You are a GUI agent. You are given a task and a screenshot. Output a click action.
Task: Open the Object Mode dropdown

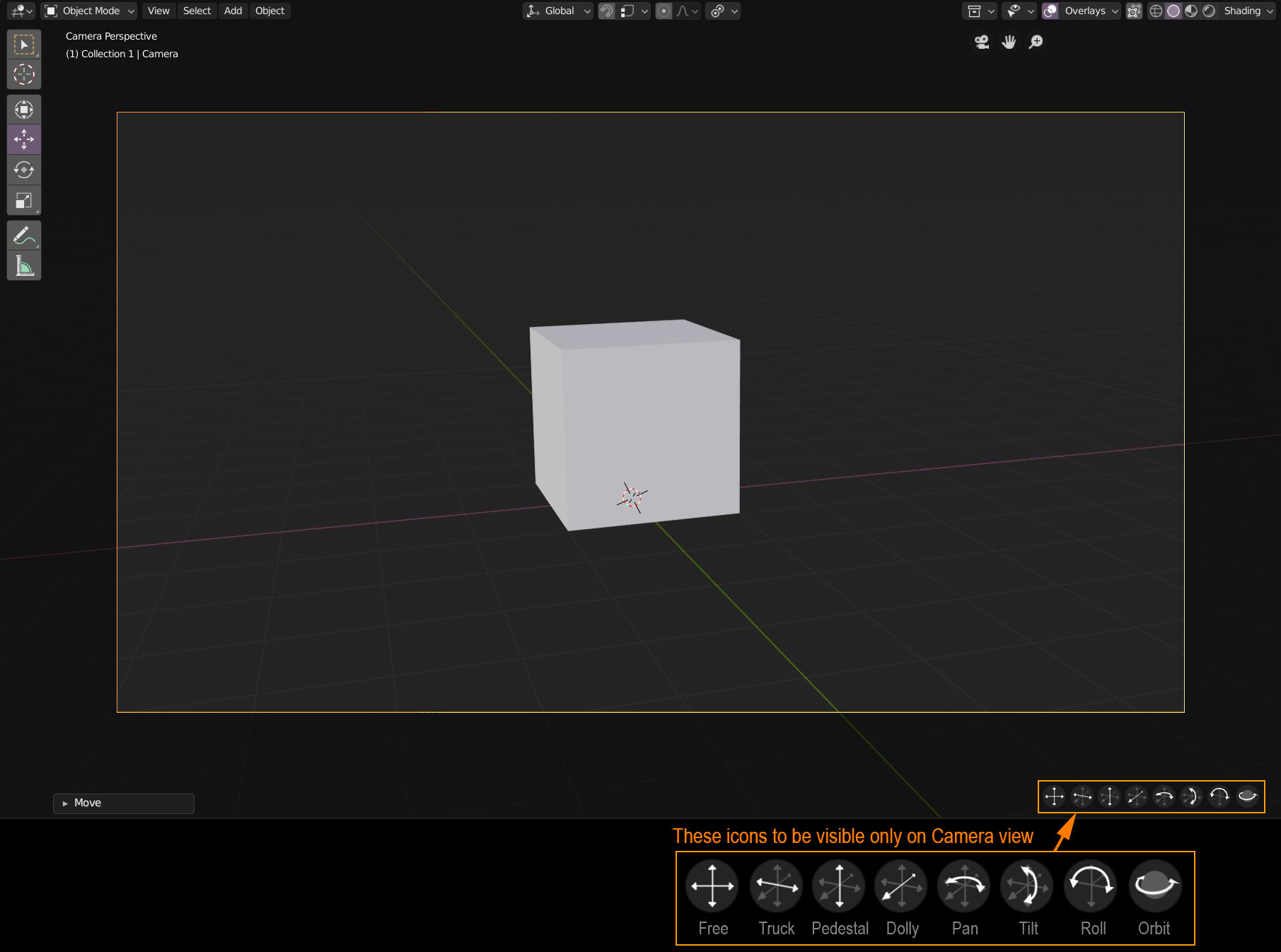point(89,11)
